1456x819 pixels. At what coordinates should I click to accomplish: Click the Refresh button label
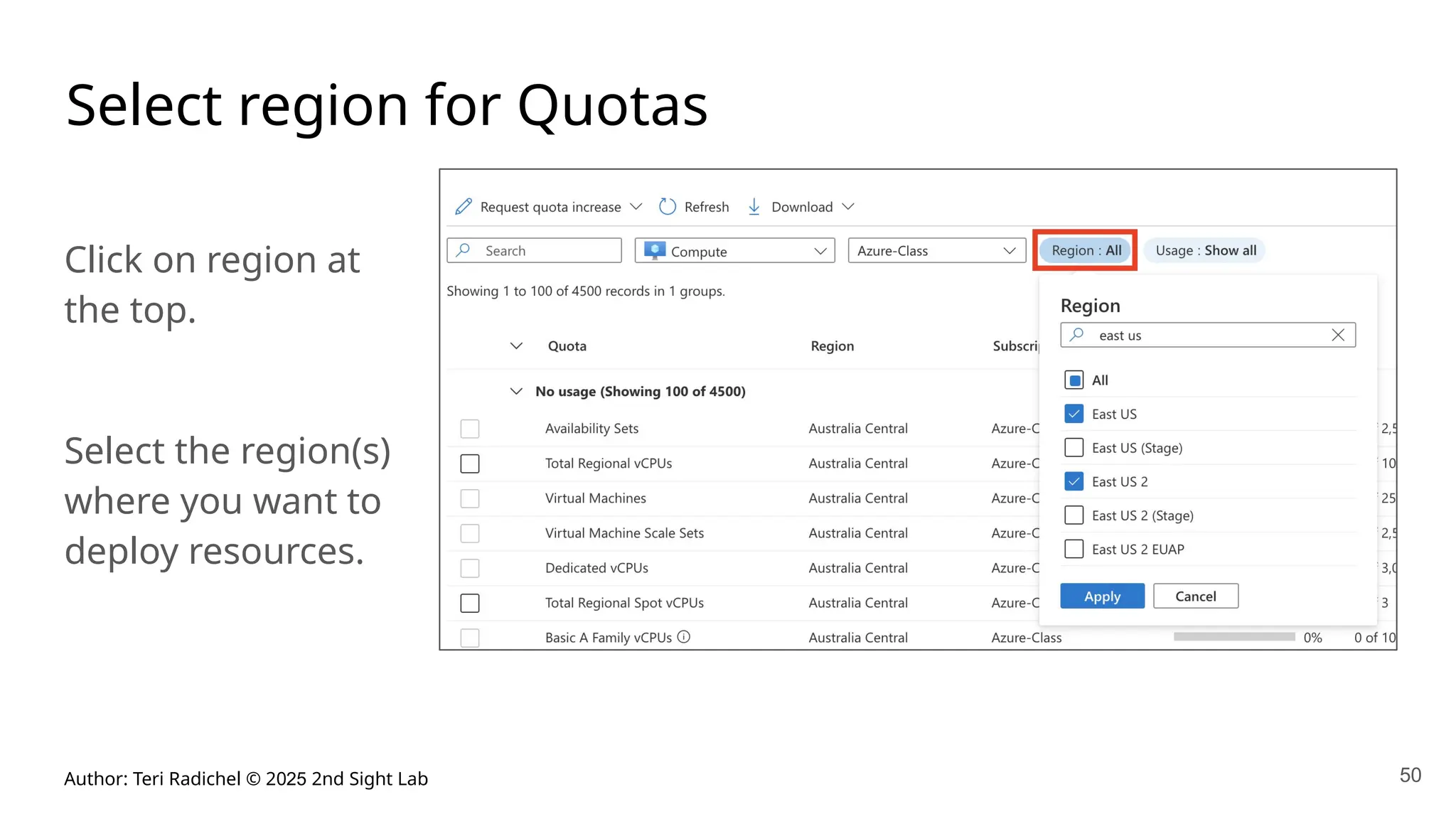coord(707,207)
